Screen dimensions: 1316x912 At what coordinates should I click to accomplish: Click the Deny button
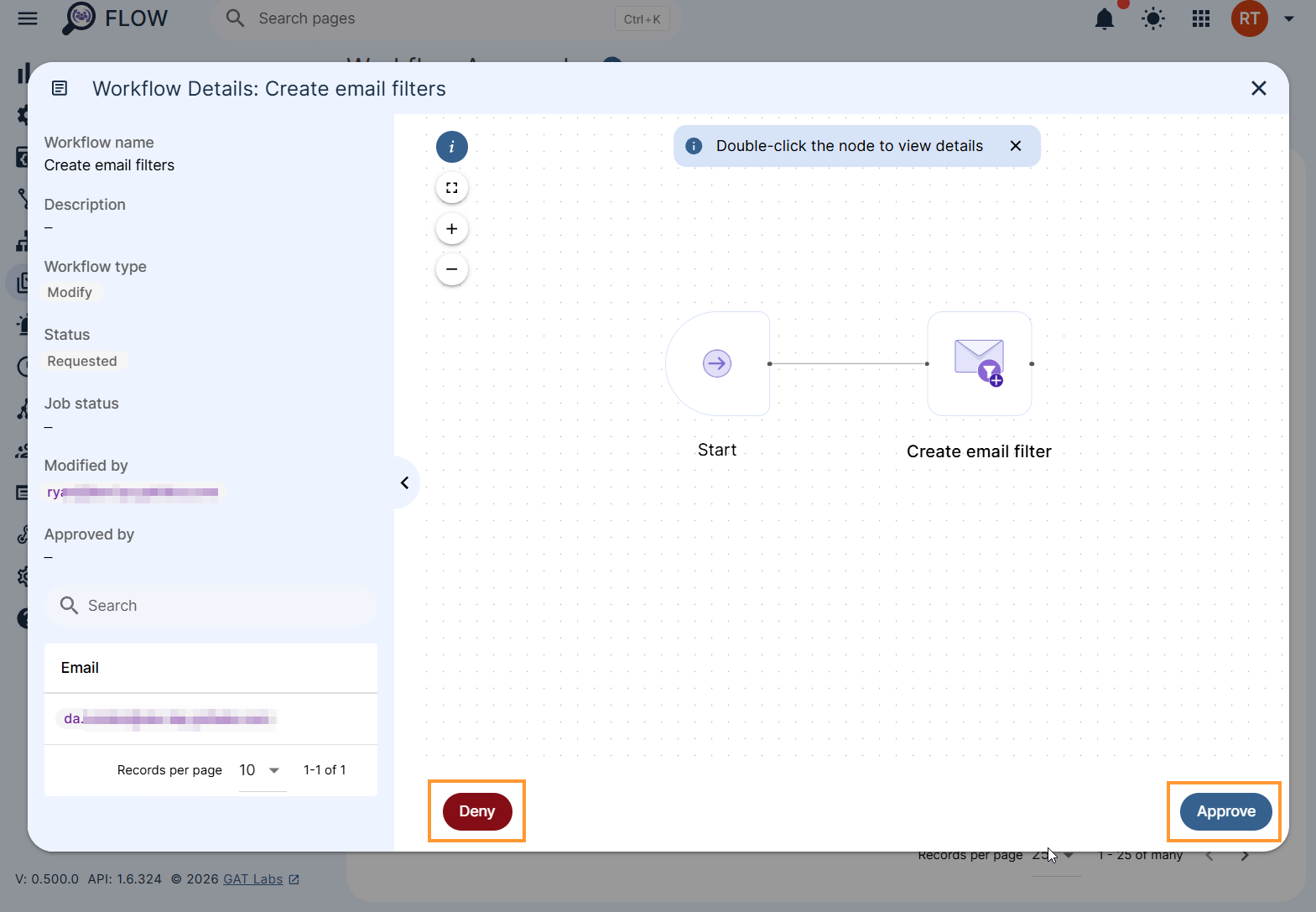pyautogui.click(x=477, y=811)
